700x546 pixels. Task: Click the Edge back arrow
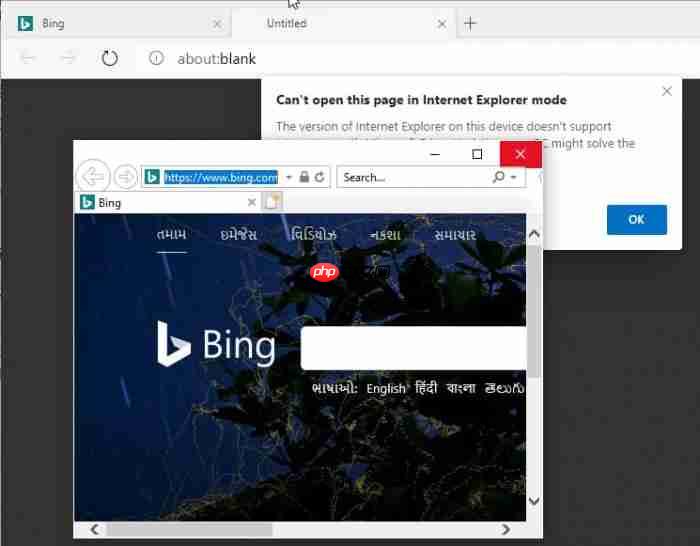28,58
